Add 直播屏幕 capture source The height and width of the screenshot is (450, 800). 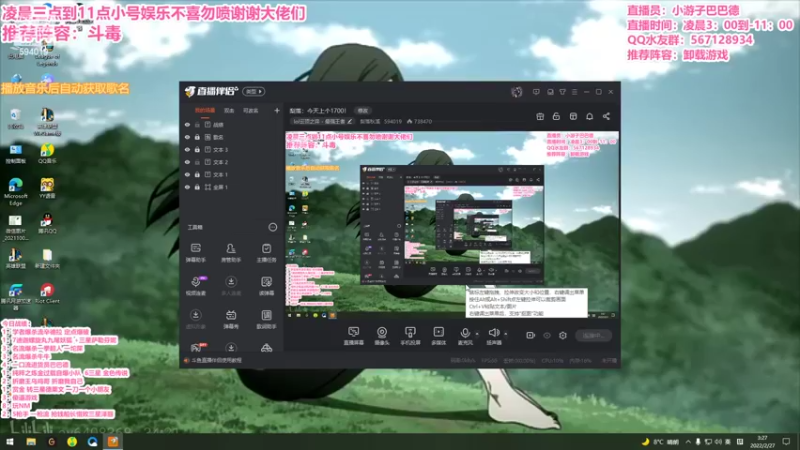pos(353,336)
